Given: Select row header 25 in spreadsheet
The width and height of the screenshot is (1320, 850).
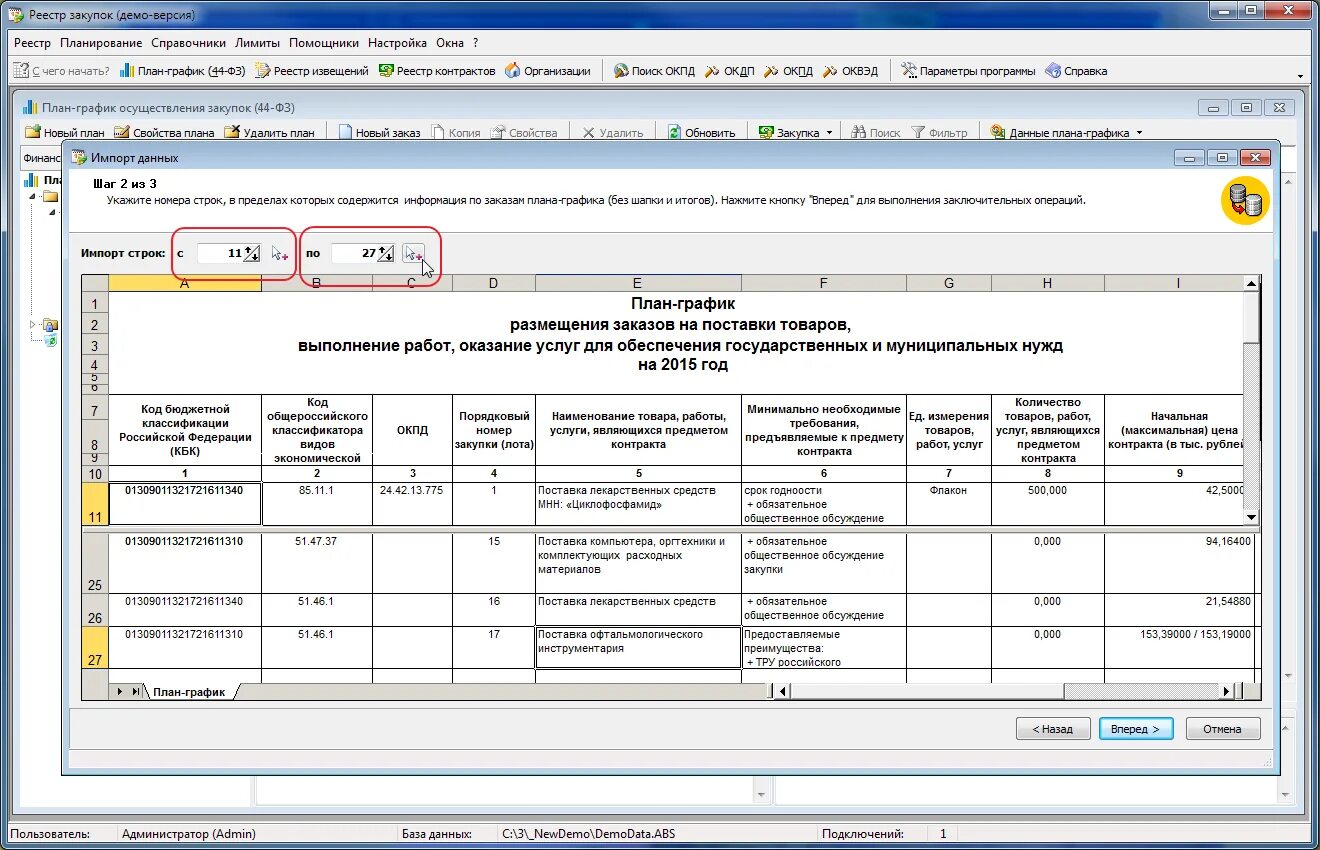Looking at the screenshot, I should [x=95, y=563].
